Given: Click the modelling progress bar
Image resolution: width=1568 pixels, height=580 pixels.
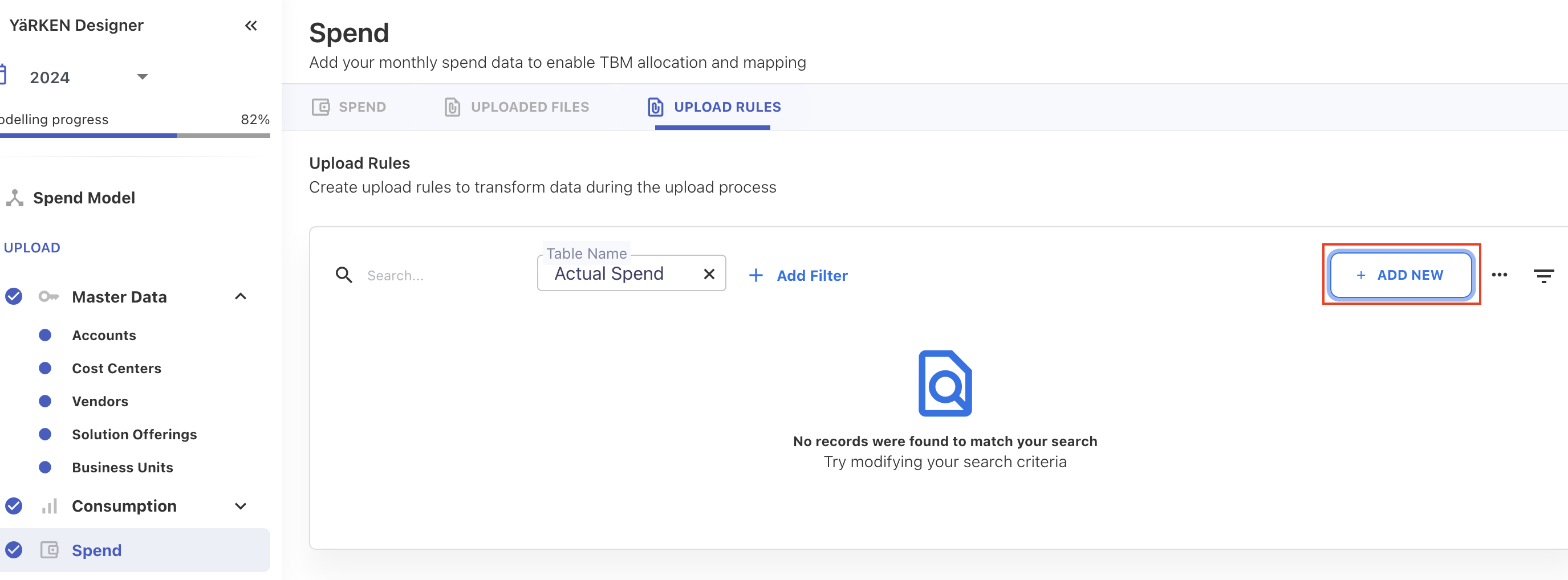Looking at the screenshot, I should [x=135, y=136].
